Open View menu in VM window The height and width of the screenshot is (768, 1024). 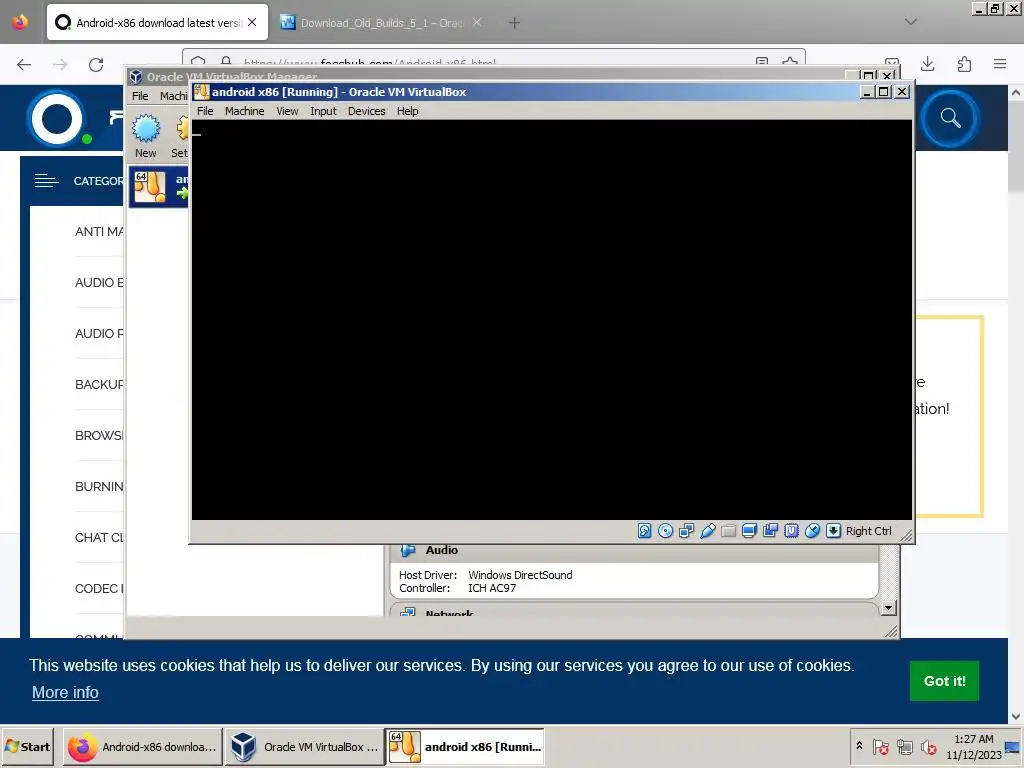coord(287,111)
